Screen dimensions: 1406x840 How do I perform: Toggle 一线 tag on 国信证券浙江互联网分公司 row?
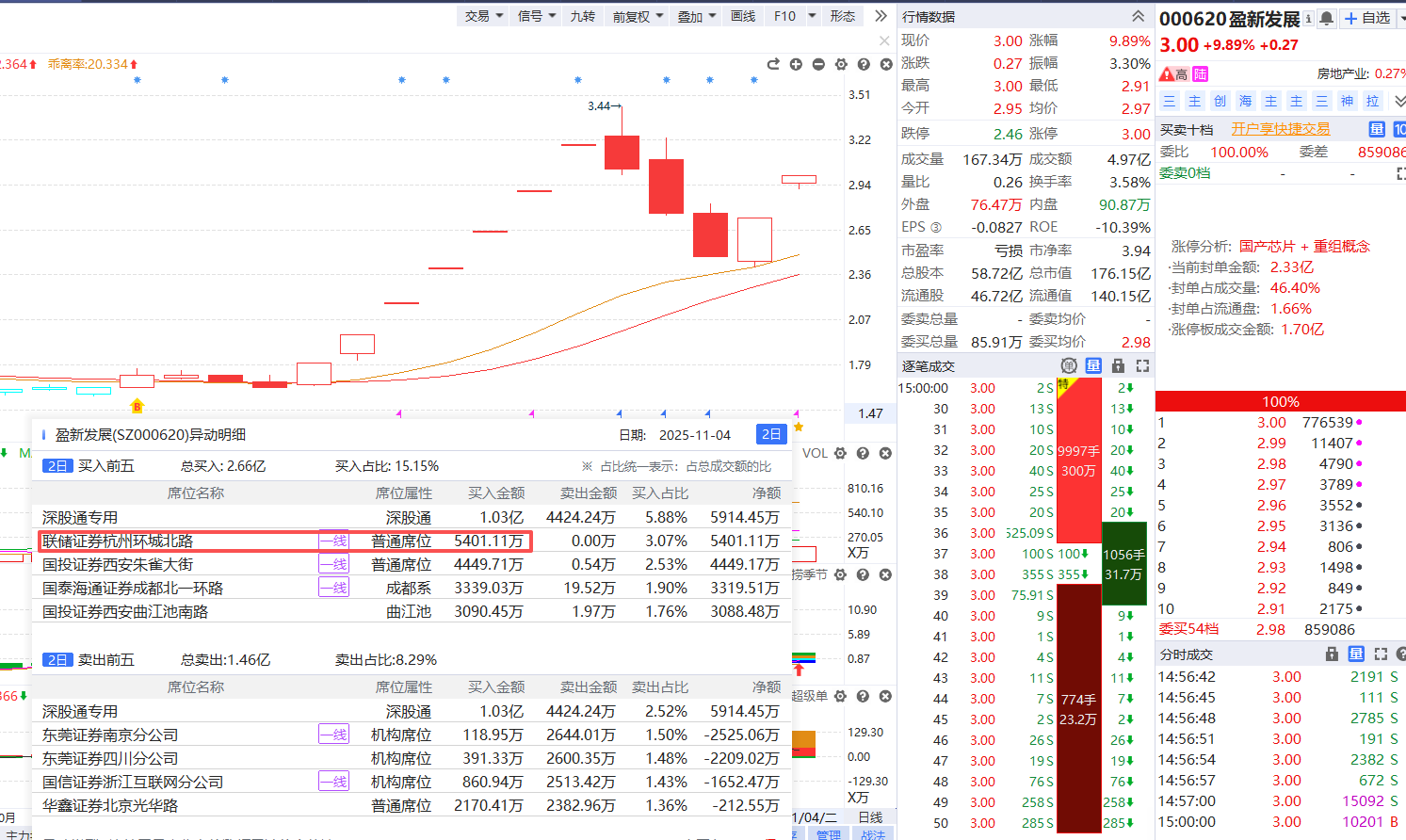333,783
